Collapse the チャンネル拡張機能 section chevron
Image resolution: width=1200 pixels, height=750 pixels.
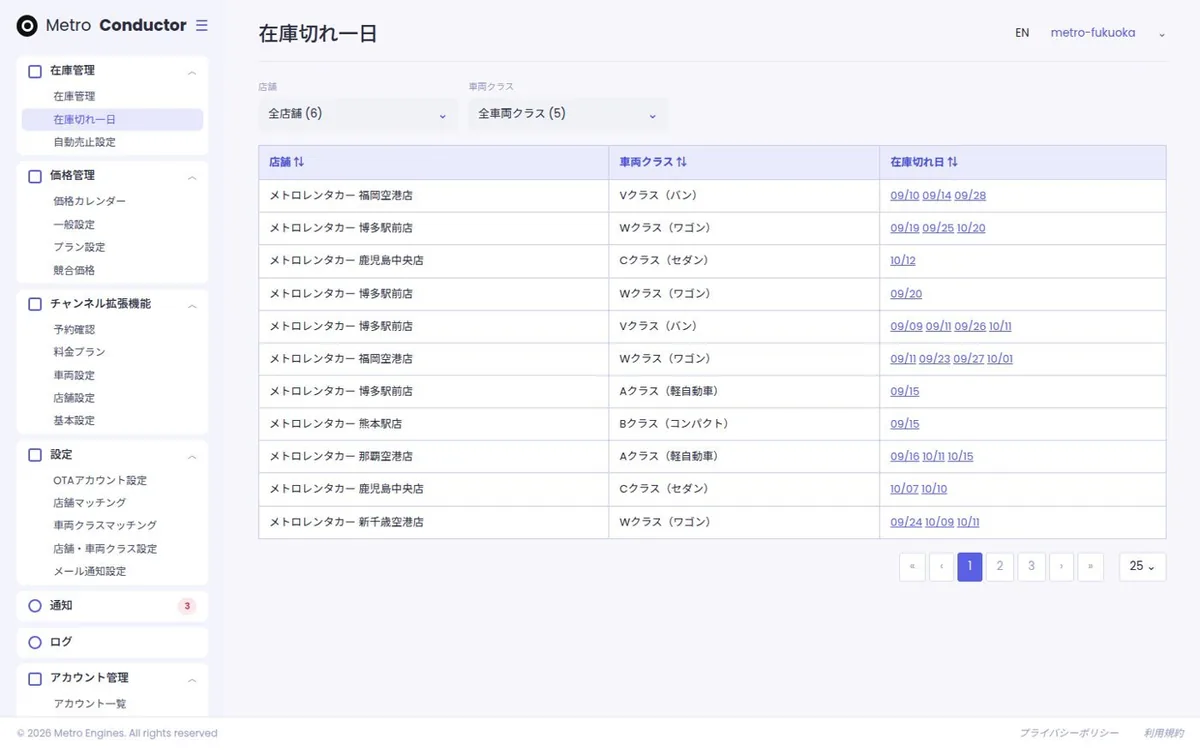coord(192,305)
